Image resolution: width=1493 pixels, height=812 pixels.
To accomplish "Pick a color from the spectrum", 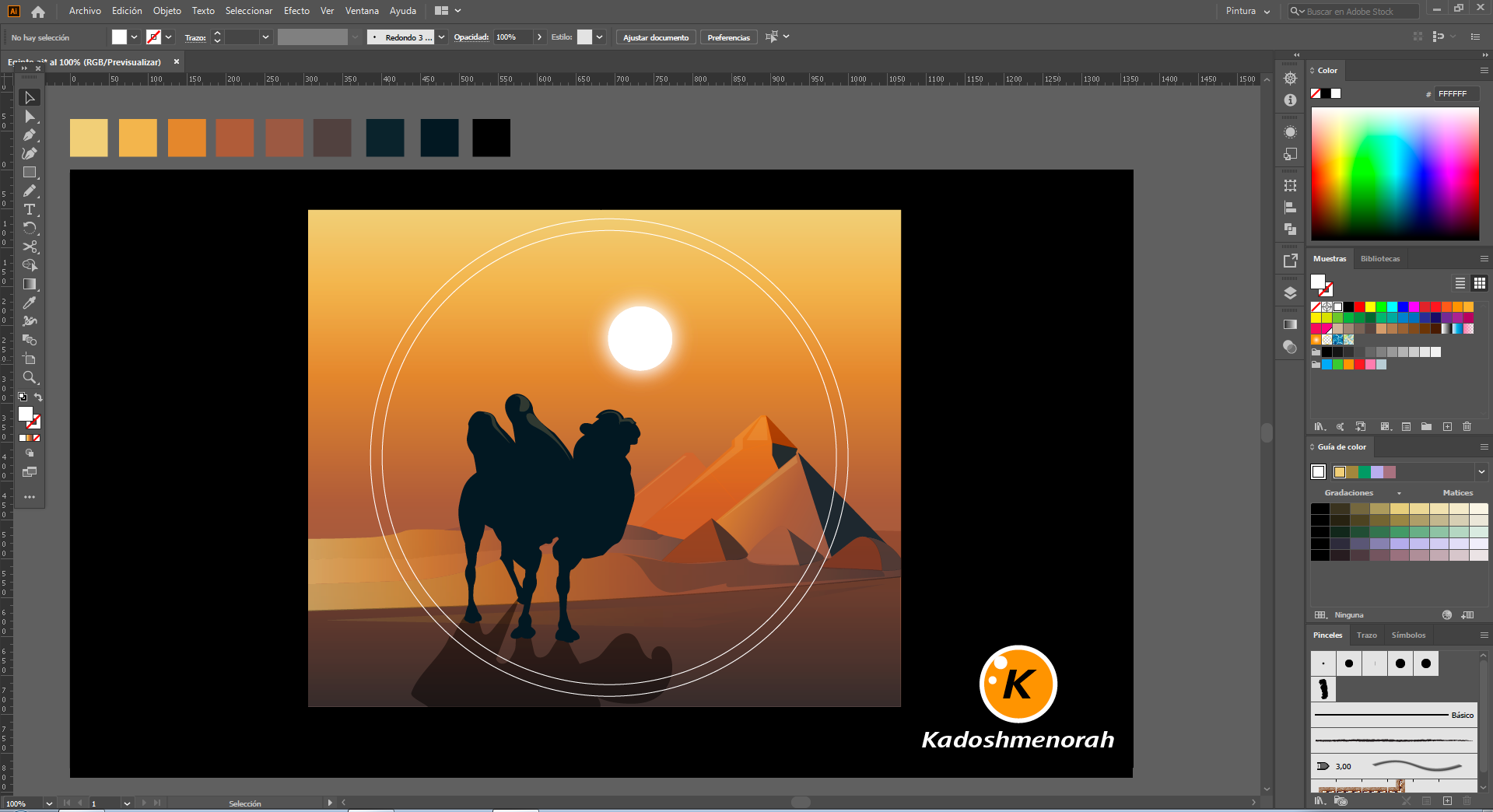I will point(1395,173).
